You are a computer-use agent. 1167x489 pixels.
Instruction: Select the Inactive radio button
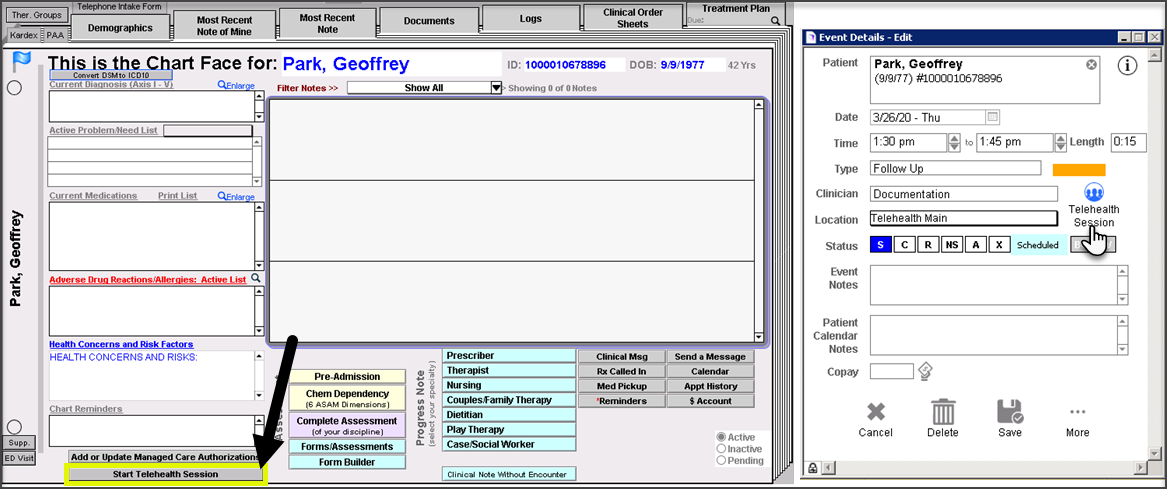point(721,449)
